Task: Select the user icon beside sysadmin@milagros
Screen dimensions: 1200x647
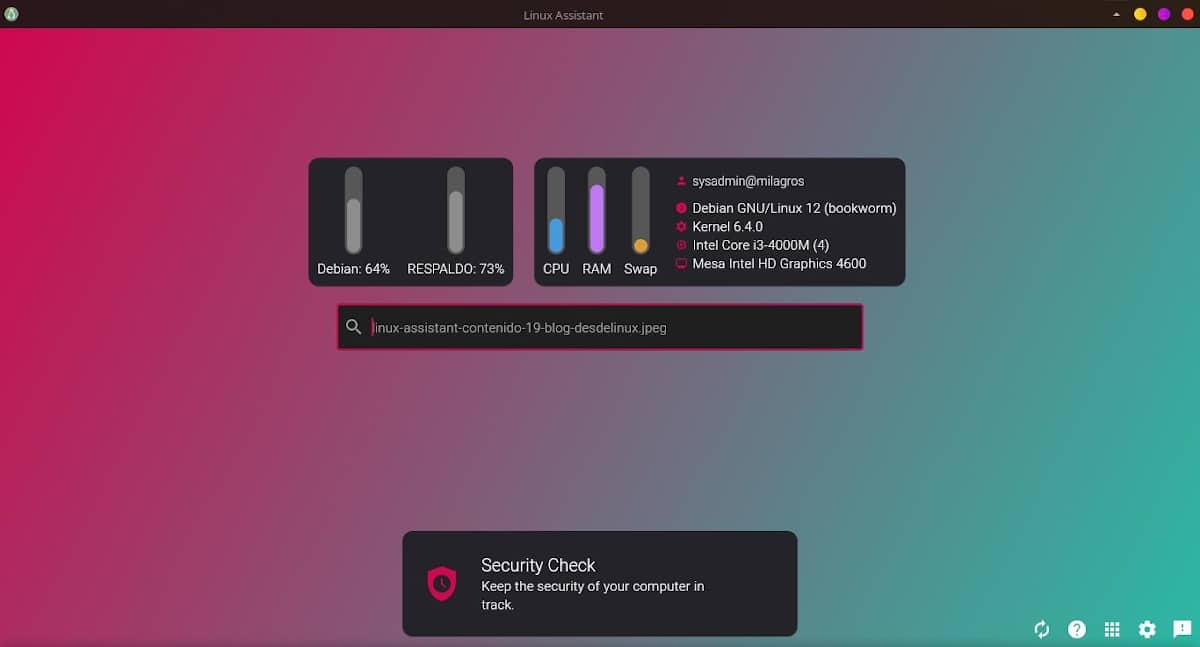Action: pos(681,181)
